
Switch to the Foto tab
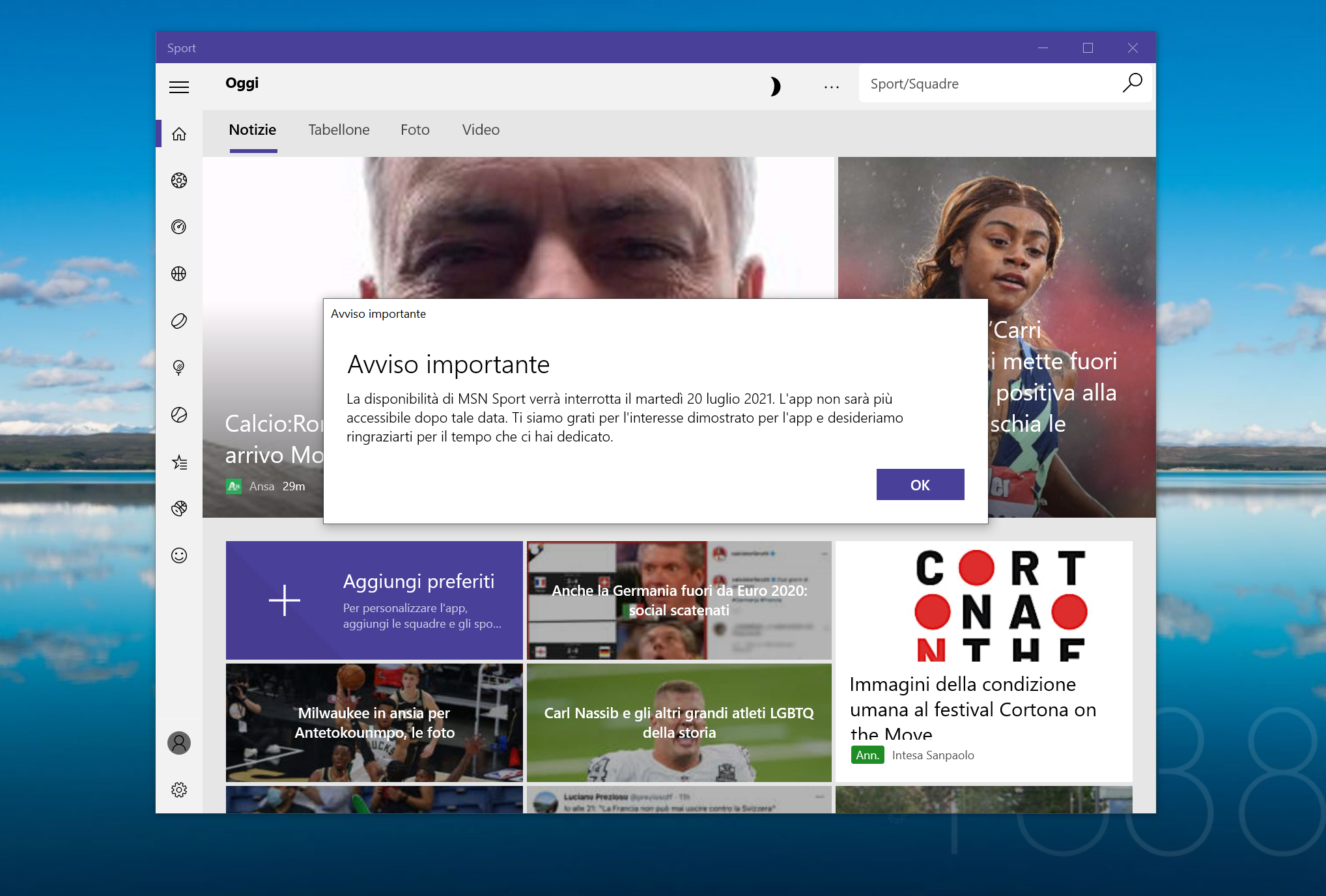click(x=415, y=130)
